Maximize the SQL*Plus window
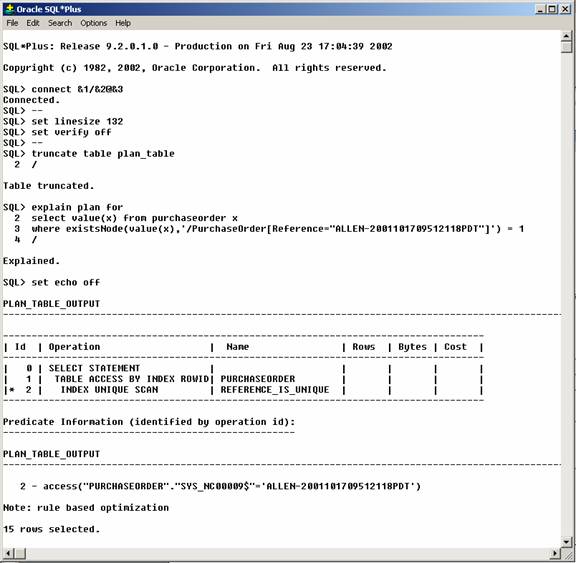 (x=552, y=9)
